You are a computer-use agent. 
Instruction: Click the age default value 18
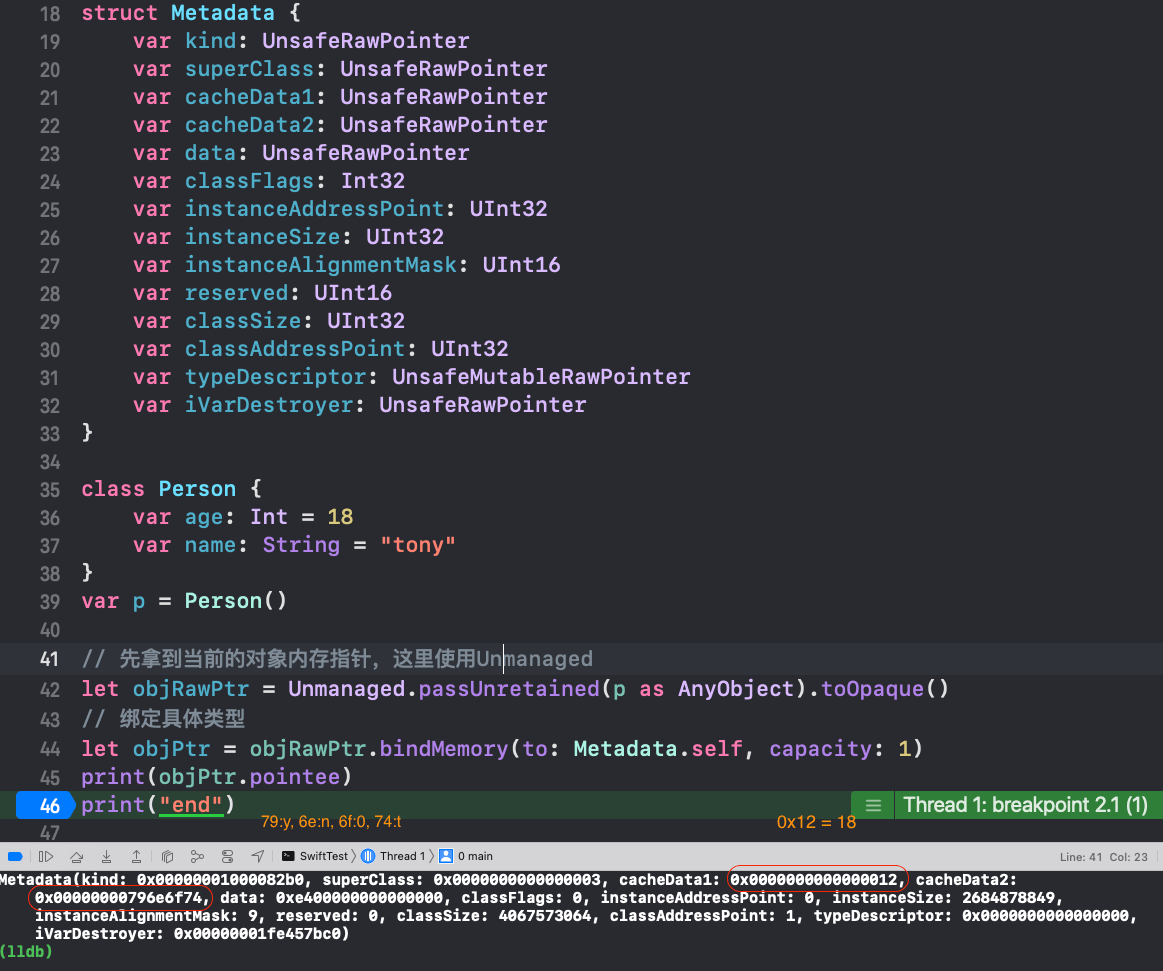[x=340, y=517]
